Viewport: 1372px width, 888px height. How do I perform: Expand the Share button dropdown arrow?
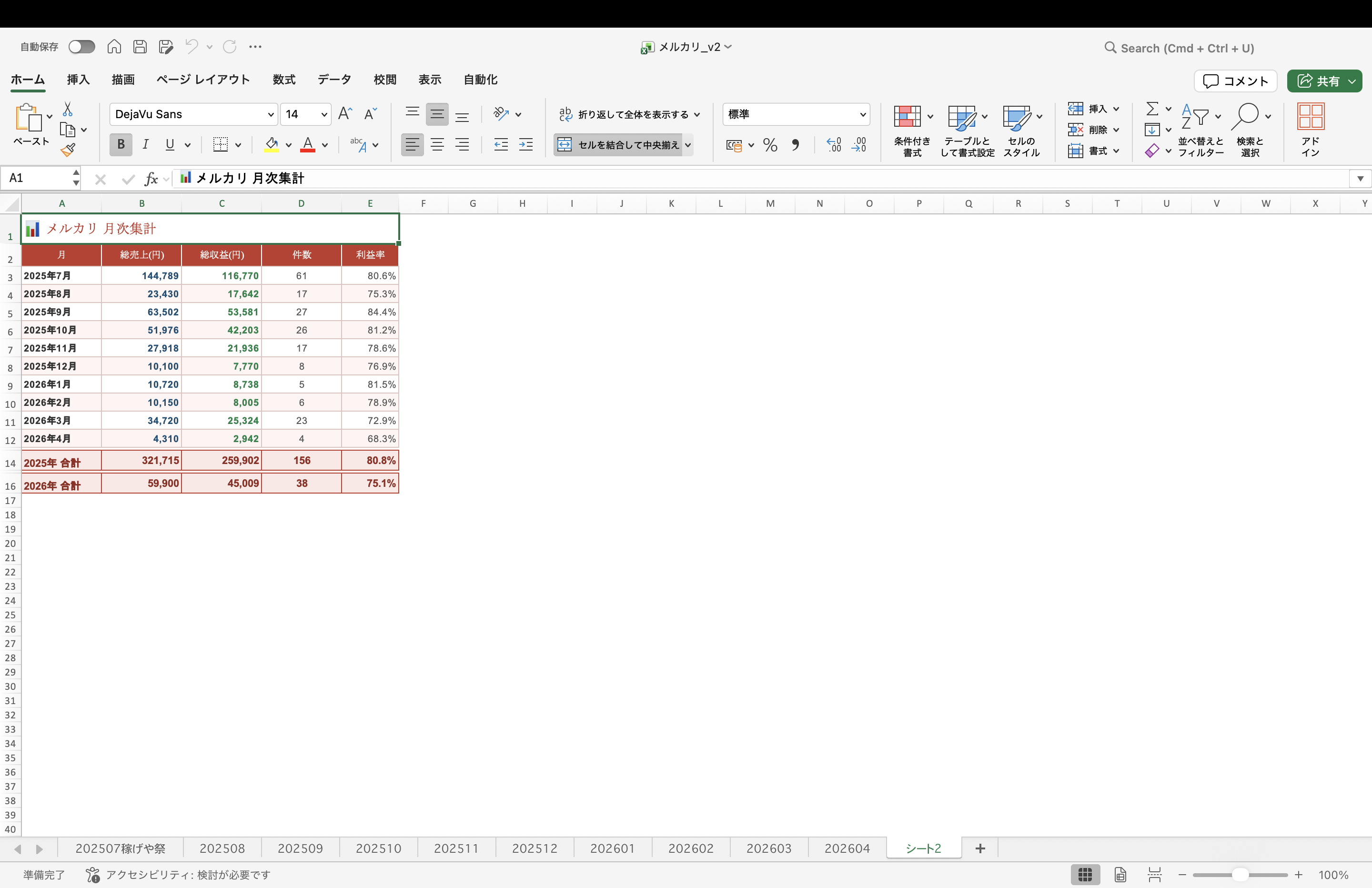1352,81
